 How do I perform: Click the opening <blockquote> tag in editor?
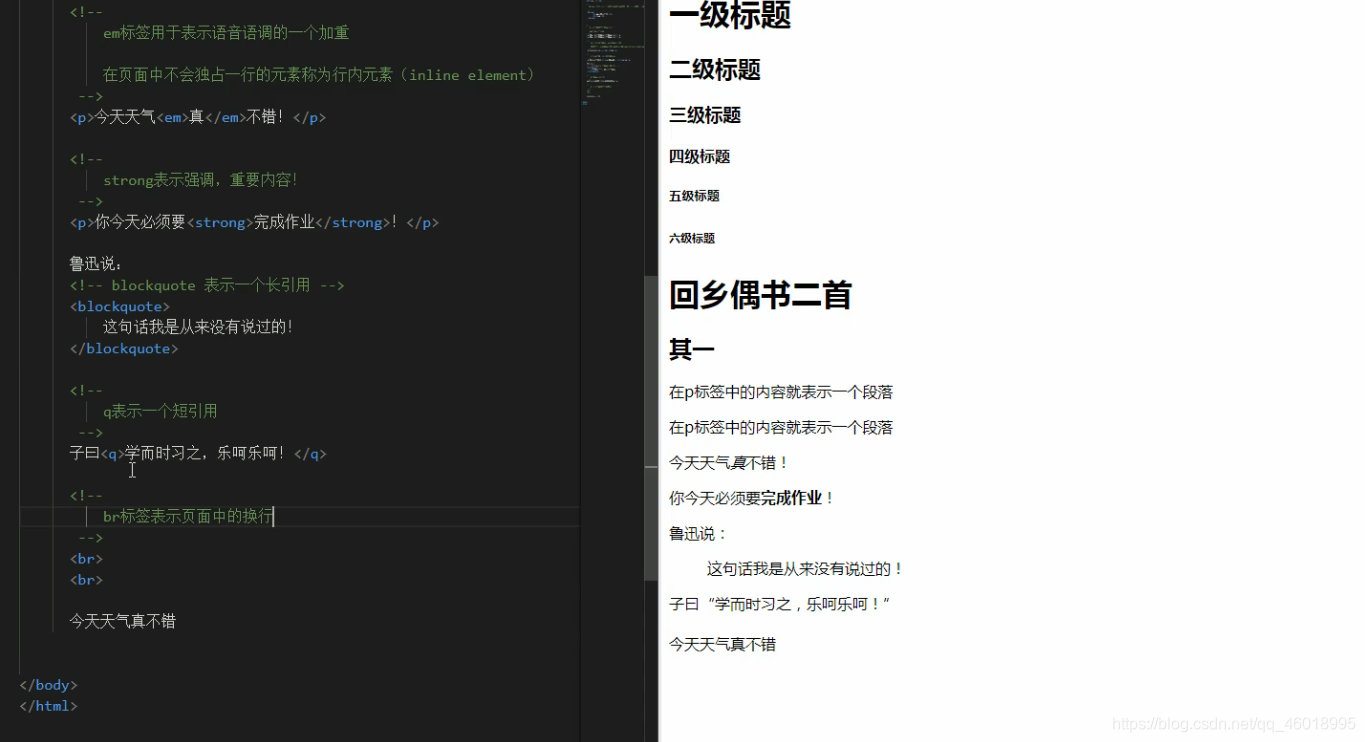click(120, 306)
